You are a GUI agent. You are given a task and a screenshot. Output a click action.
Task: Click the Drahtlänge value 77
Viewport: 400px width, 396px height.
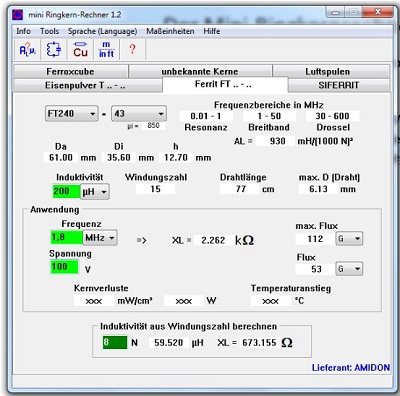pos(239,189)
